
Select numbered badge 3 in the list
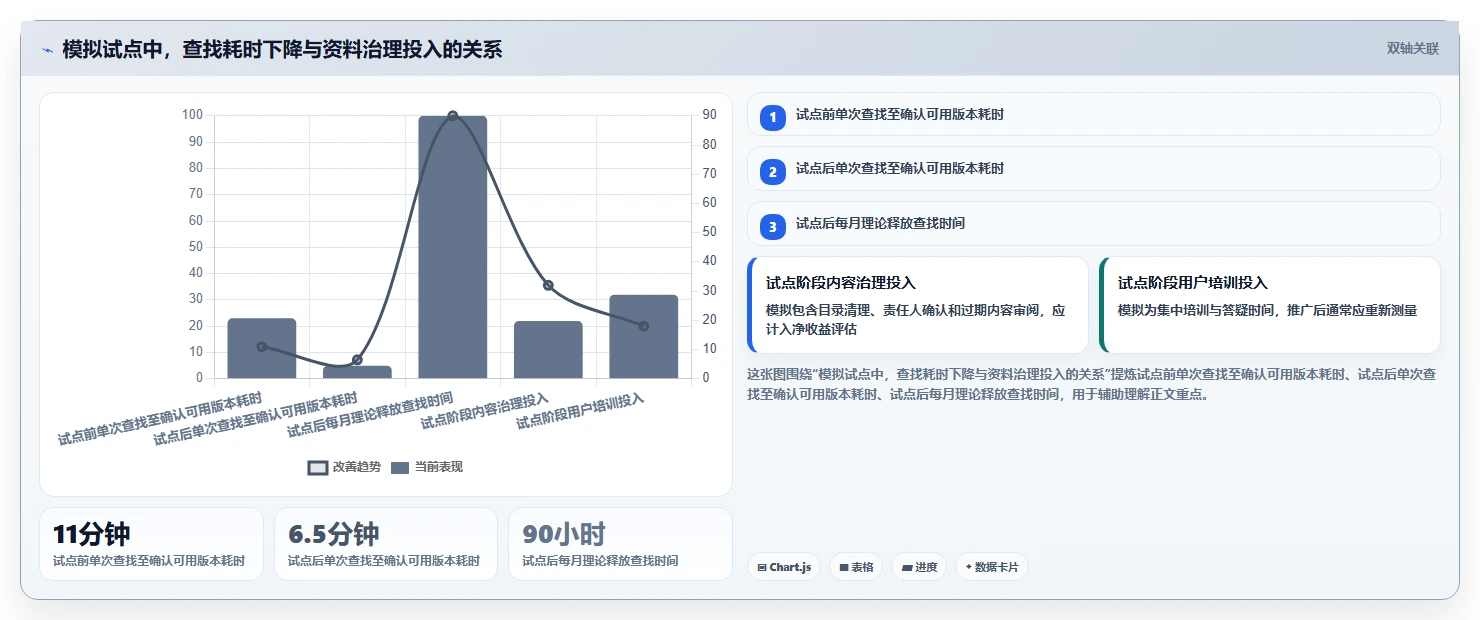tap(772, 225)
